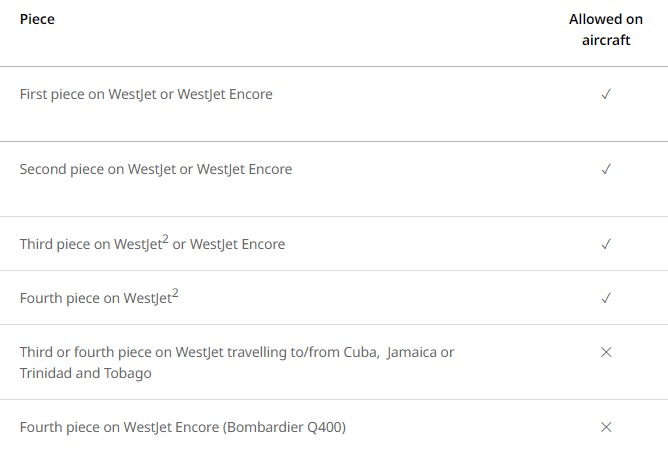Click the 'Bombardier Q400' text in parentheses
This screenshot has height=453, width=668.
285,427
